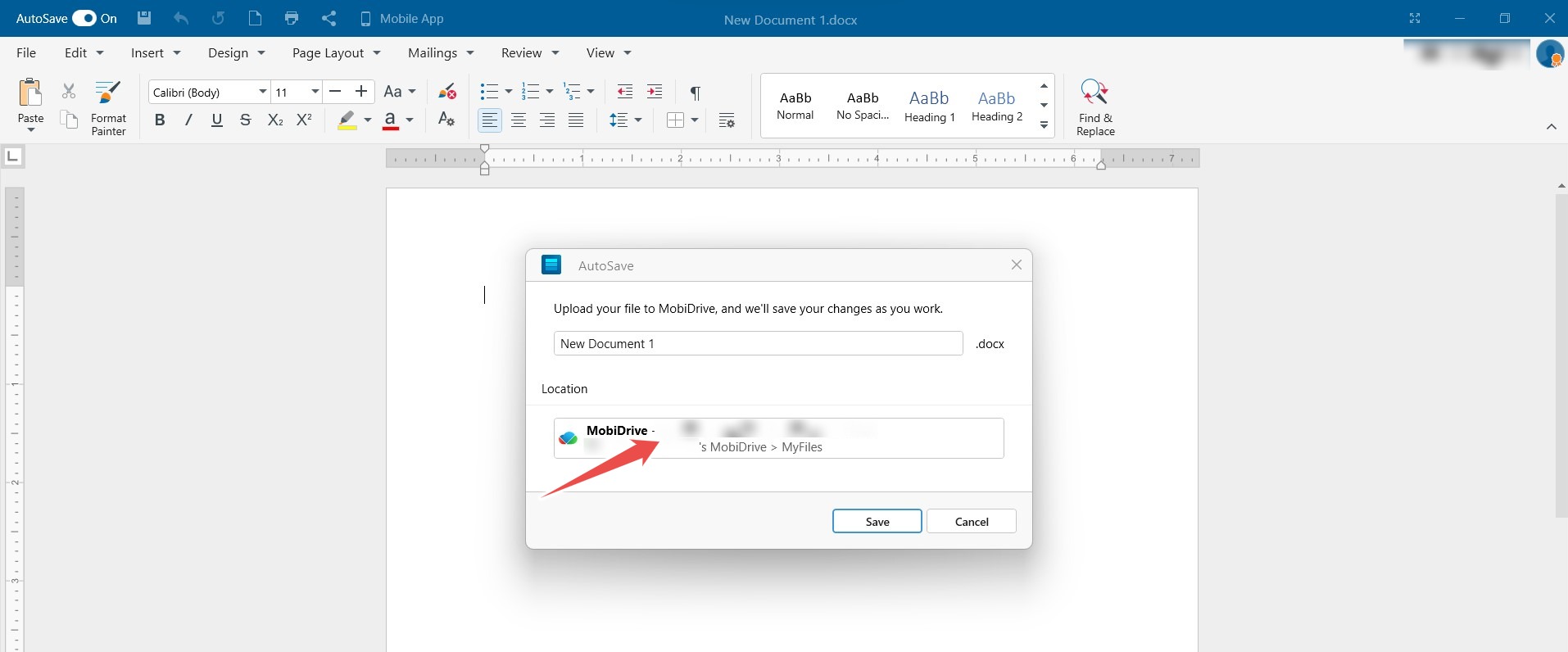Click the Increase Indent icon
The image size is (1568, 652).
click(x=655, y=91)
